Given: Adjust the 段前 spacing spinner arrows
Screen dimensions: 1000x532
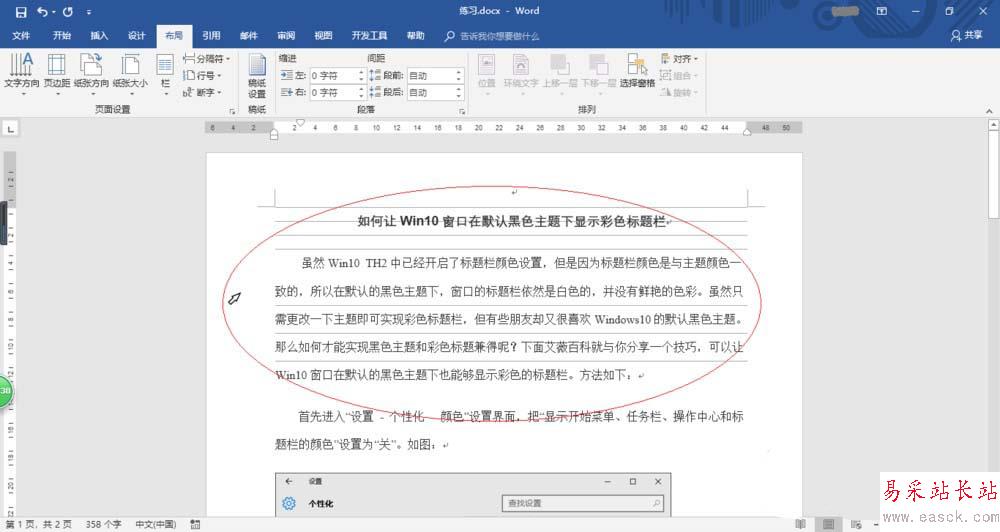Looking at the screenshot, I should [459, 75].
